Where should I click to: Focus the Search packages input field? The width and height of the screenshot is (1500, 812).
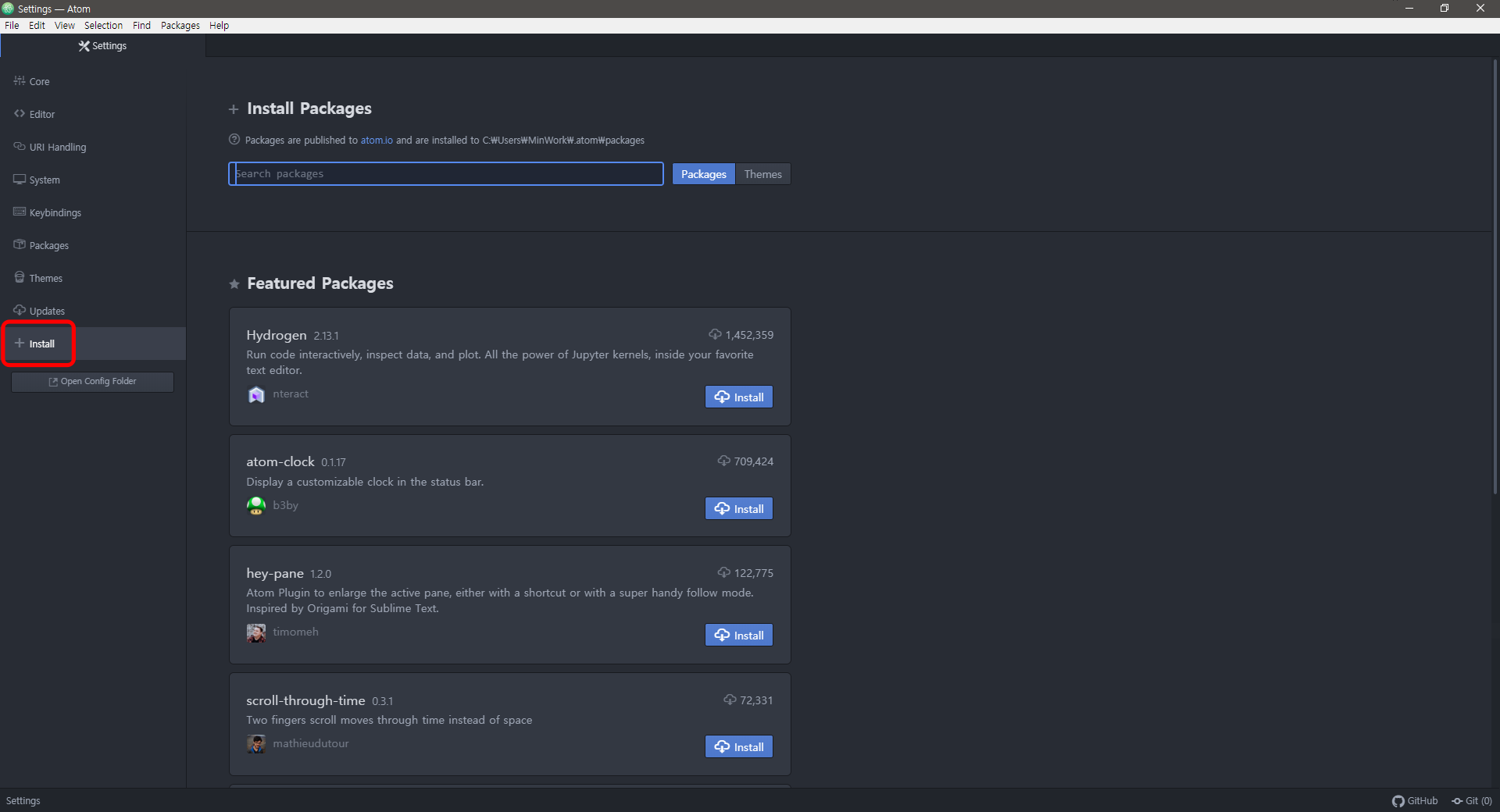click(446, 173)
